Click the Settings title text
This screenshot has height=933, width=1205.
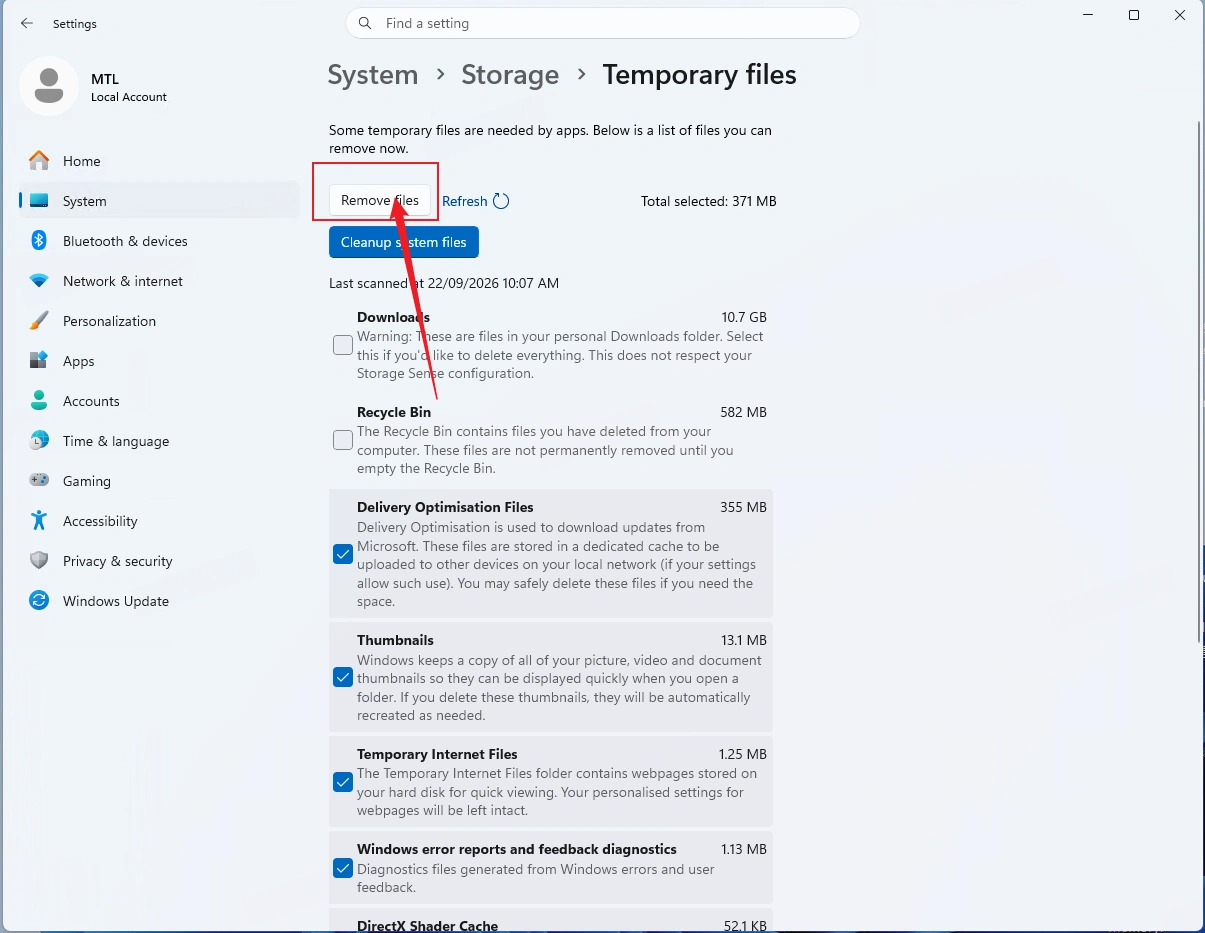coord(75,24)
